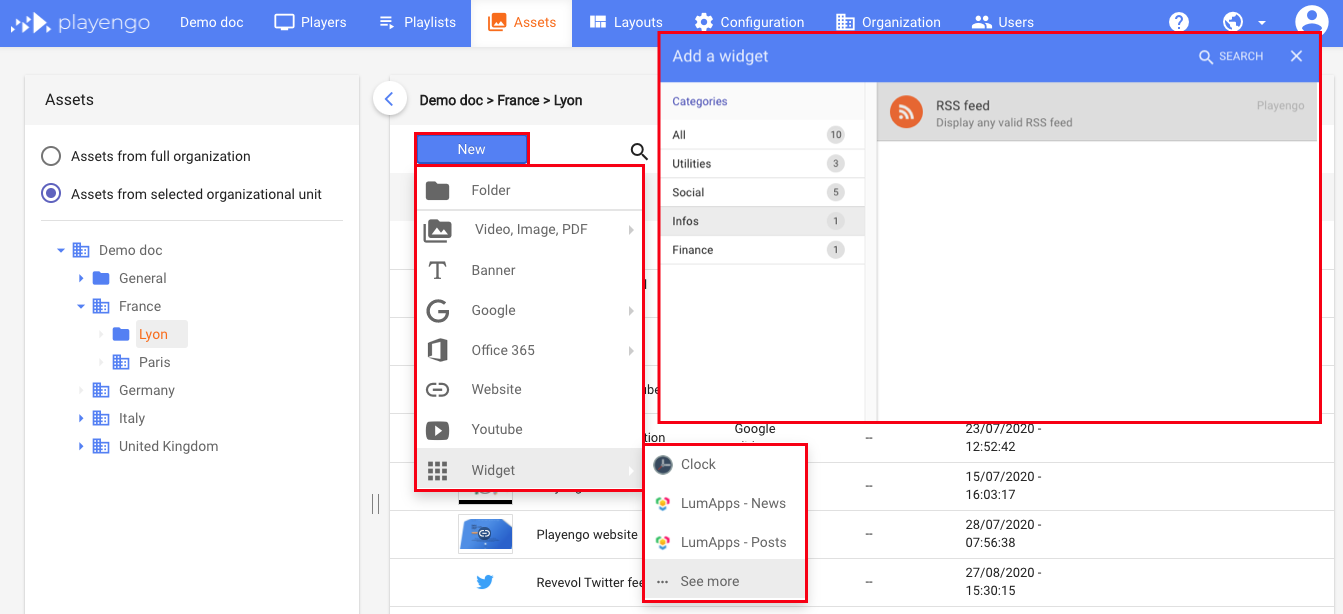Open the Organization tab
The height and width of the screenshot is (614, 1343).
pos(888,22)
